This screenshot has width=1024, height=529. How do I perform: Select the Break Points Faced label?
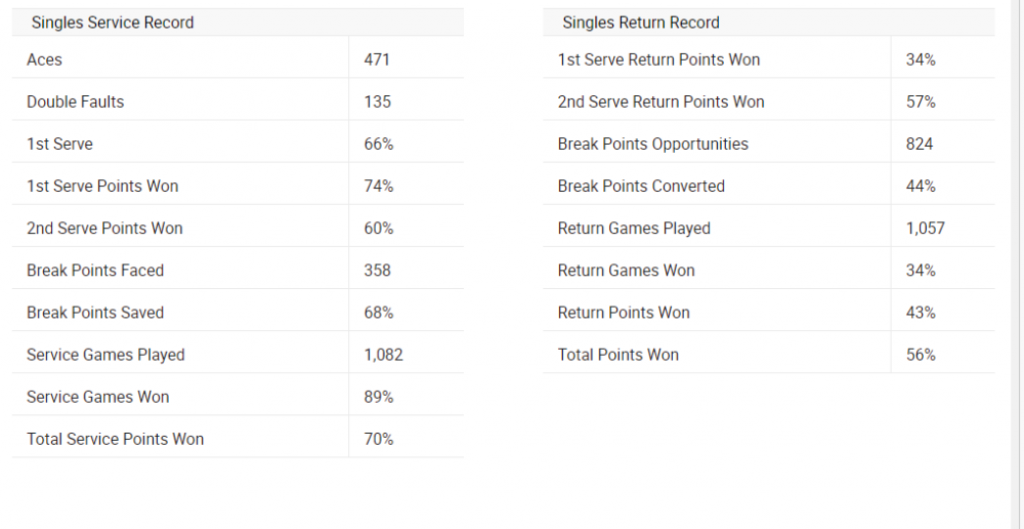tap(95, 270)
